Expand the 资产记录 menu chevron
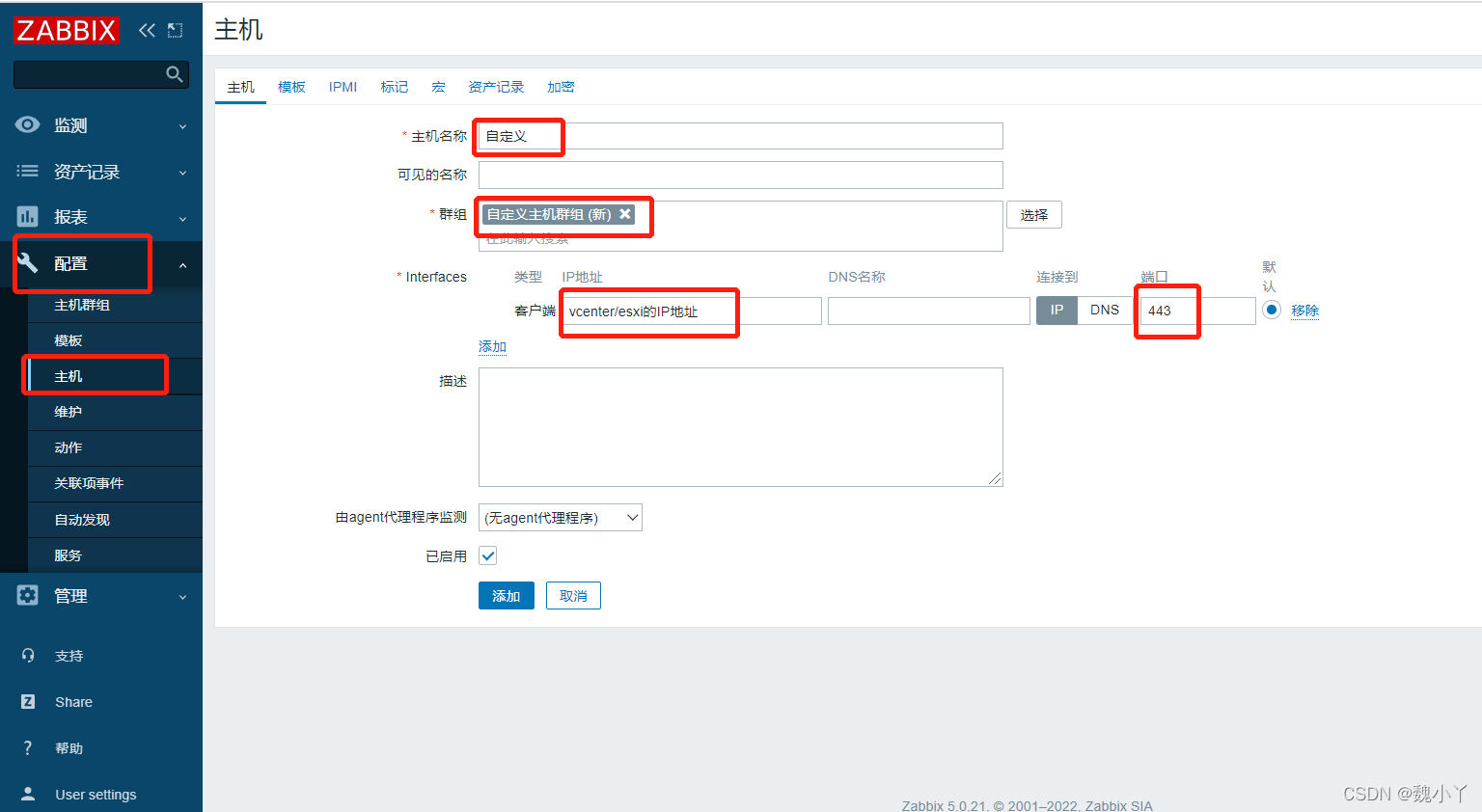Viewport: 1482px width, 812px height. point(182,173)
